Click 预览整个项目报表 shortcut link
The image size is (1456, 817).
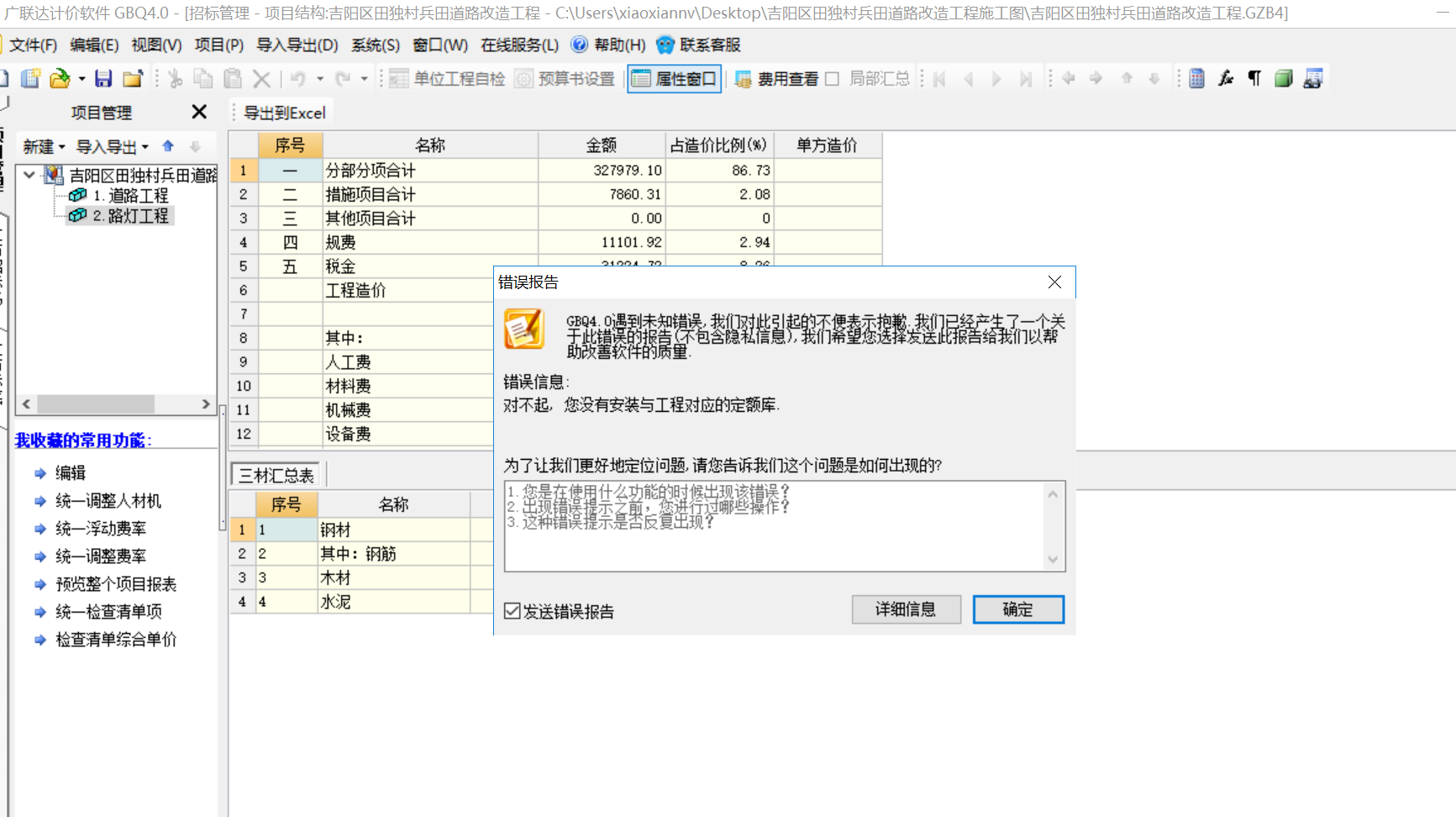pyautogui.click(x=116, y=584)
